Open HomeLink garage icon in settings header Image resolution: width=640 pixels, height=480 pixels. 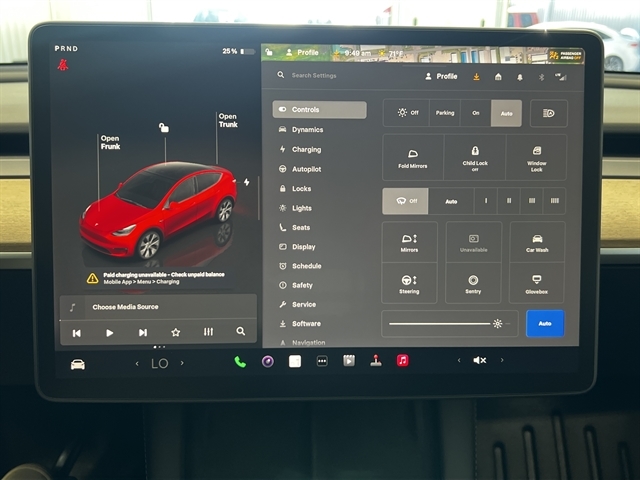(498, 77)
